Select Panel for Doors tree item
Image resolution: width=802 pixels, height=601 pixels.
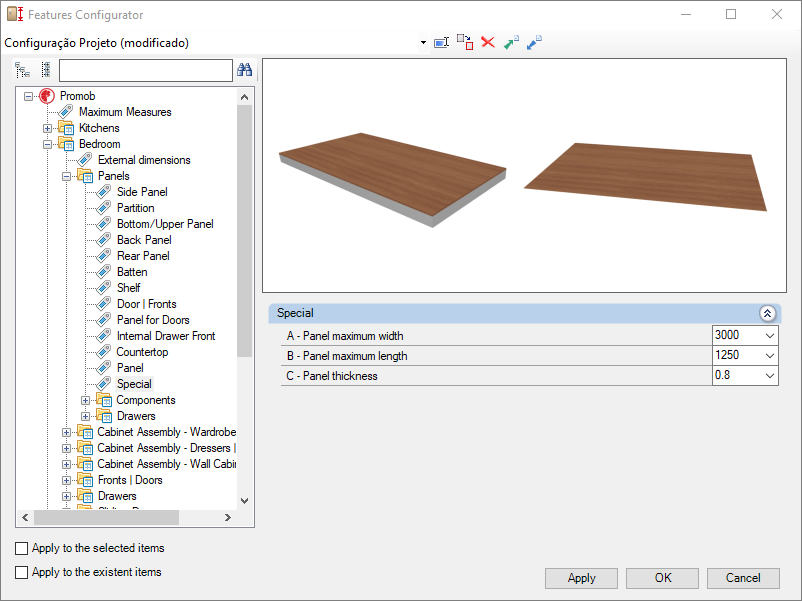click(153, 320)
